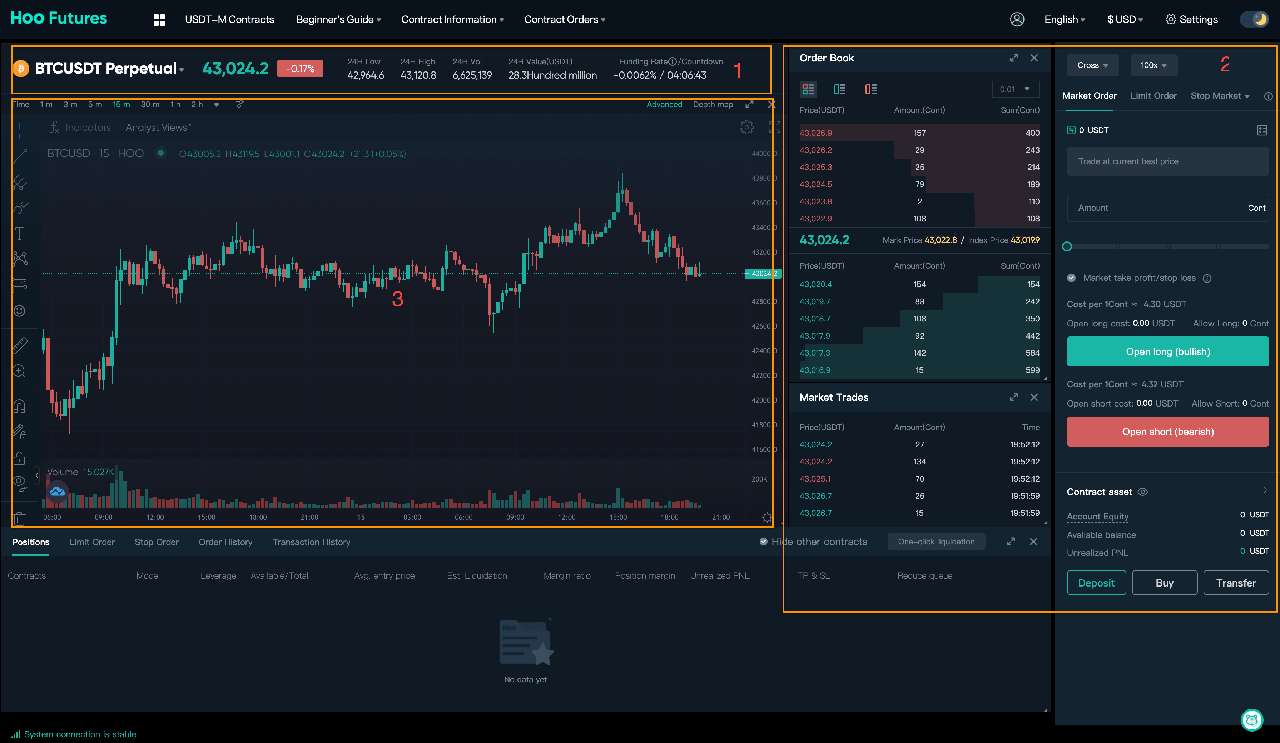Toggle the magnet mode tool
The image size is (1280, 743).
pyautogui.click(x=20, y=406)
